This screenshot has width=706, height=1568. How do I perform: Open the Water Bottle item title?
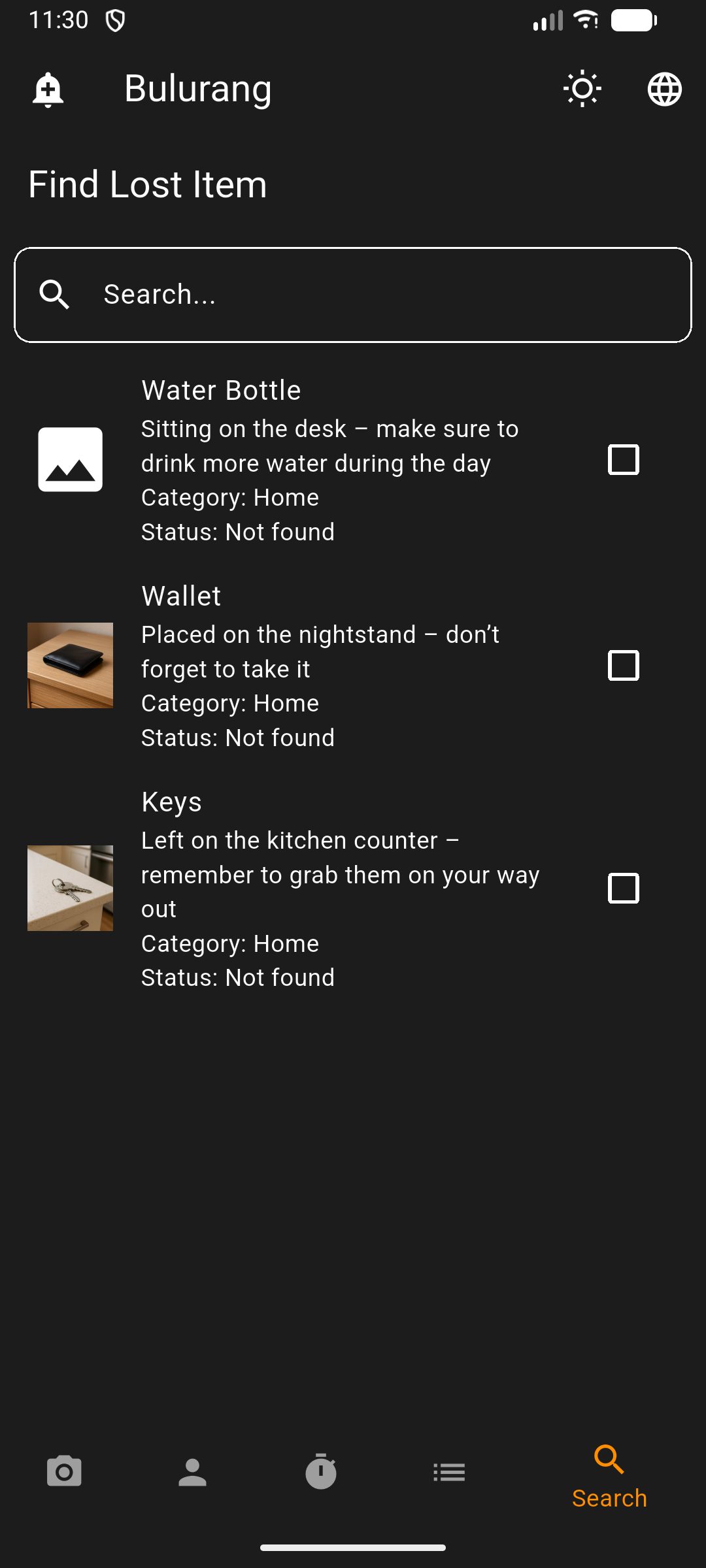point(221,391)
